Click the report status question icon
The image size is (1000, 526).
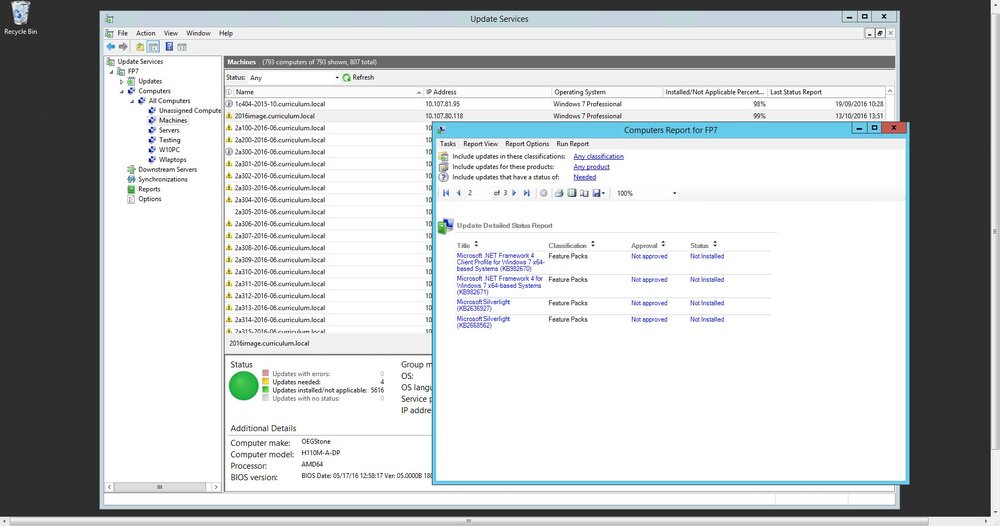pyautogui.click(x=444, y=177)
